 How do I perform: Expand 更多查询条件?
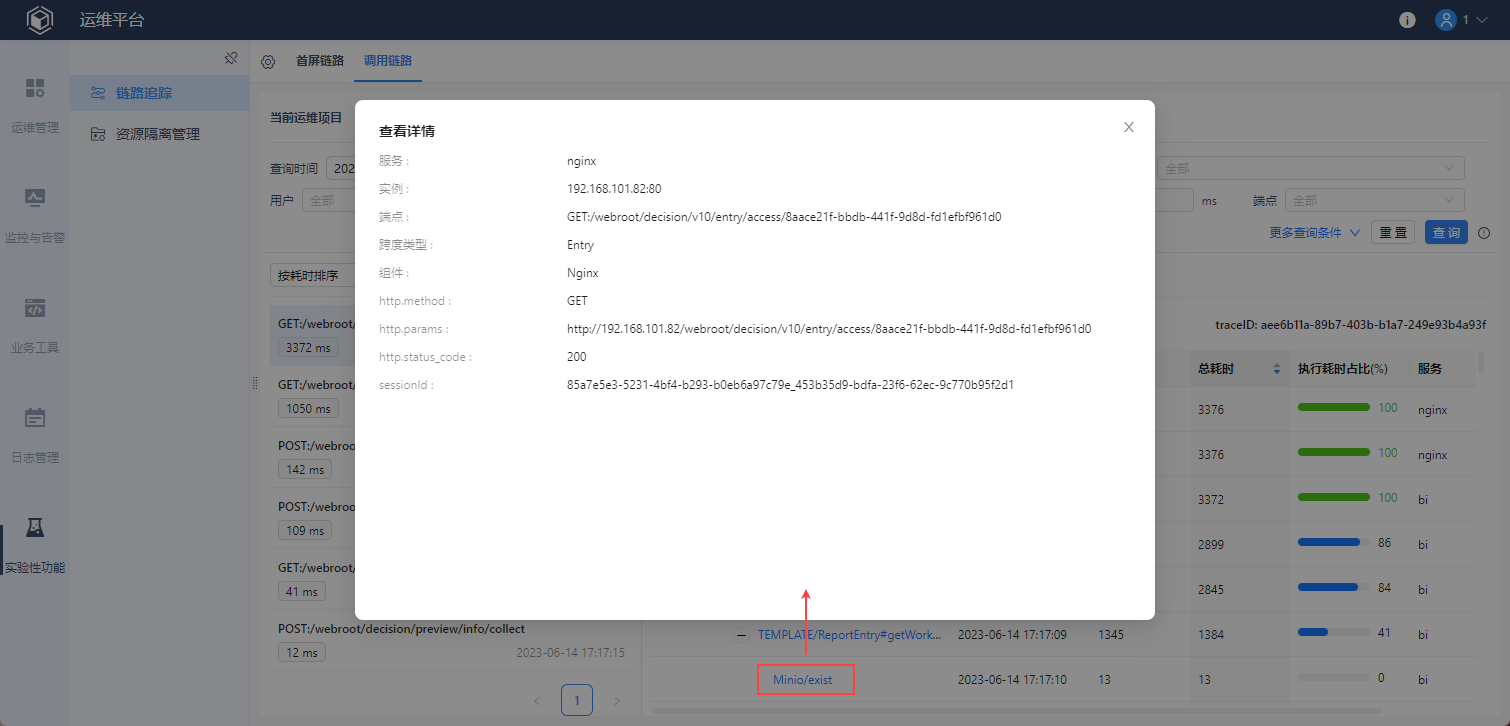[x=1315, y=233]
